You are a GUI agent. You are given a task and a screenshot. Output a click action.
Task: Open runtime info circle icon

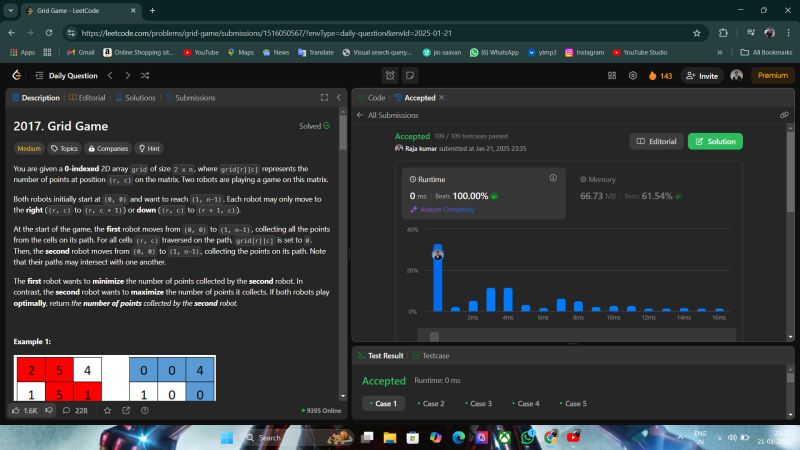point(553,178)
